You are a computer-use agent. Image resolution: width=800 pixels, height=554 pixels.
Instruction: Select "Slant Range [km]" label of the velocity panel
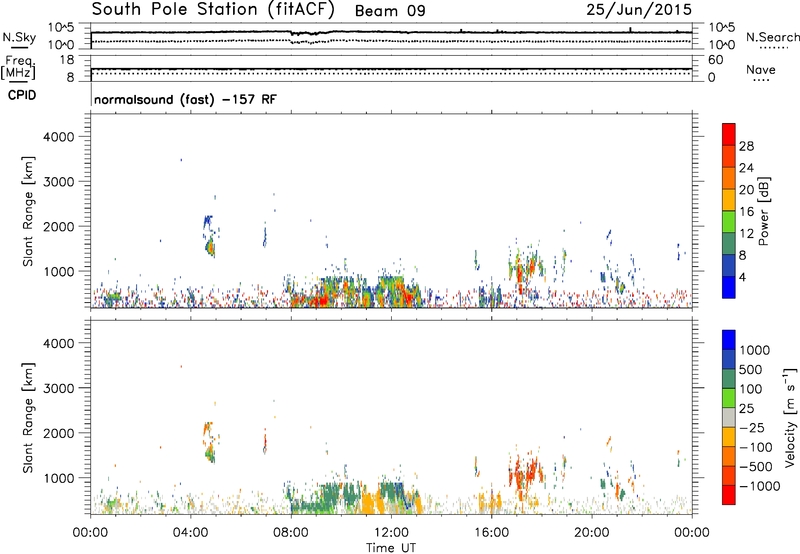coord(28,418)
